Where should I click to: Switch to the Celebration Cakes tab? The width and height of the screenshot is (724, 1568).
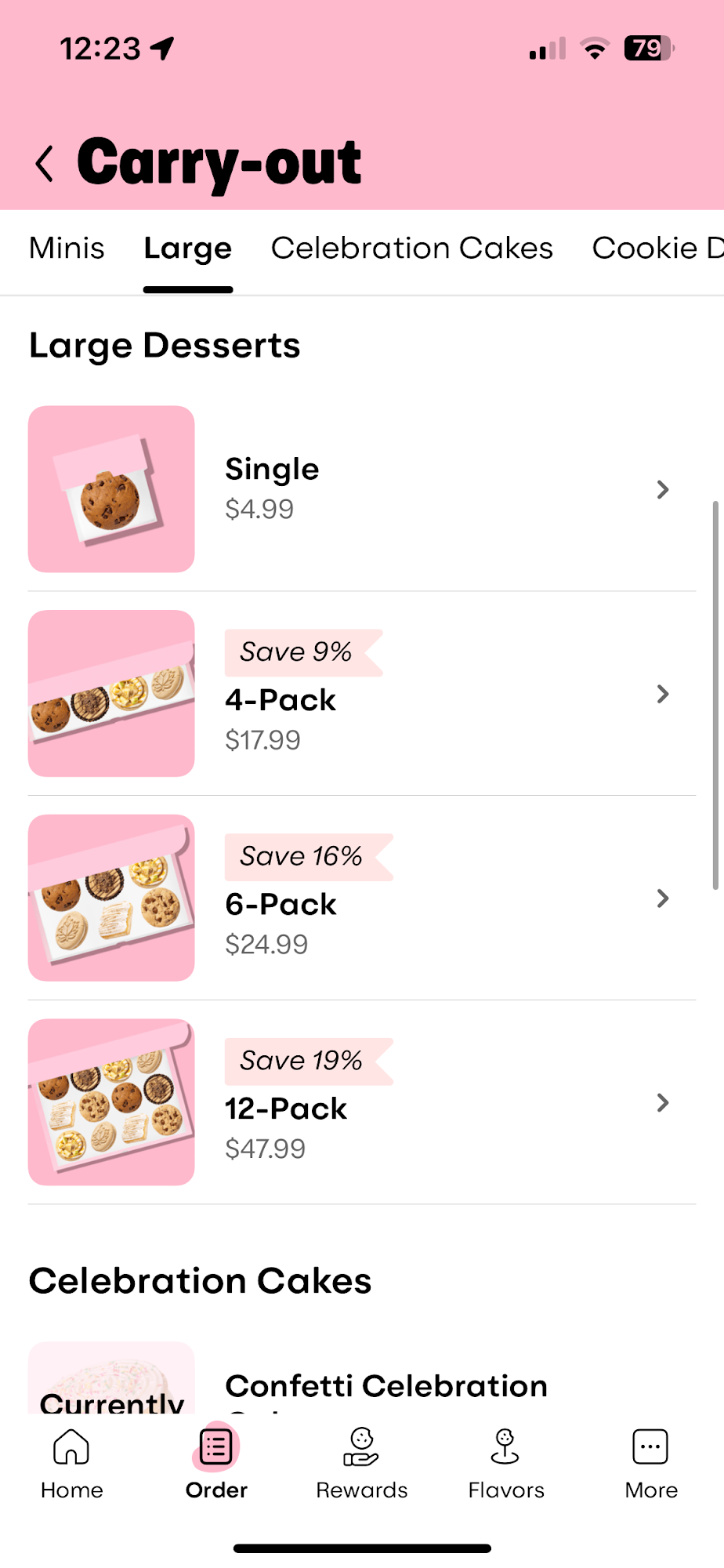[412, 249]
